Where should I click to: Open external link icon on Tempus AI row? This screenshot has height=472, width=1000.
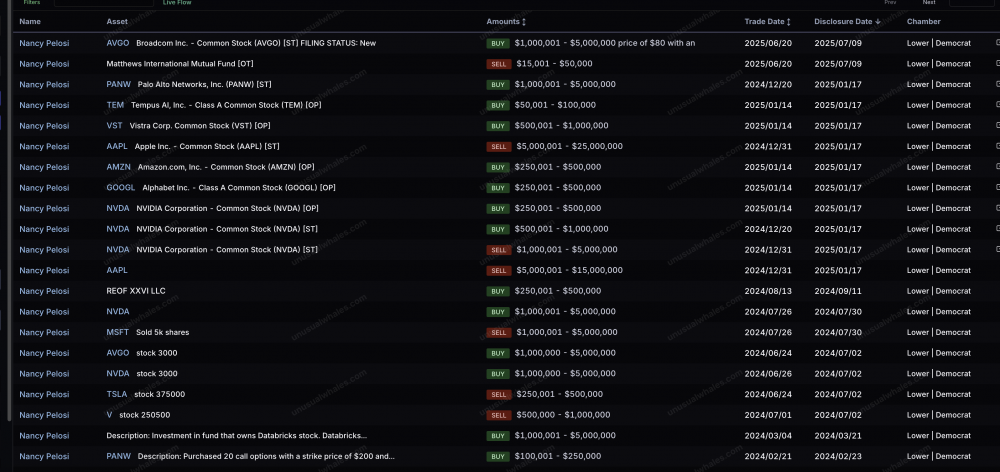(996, 105)
